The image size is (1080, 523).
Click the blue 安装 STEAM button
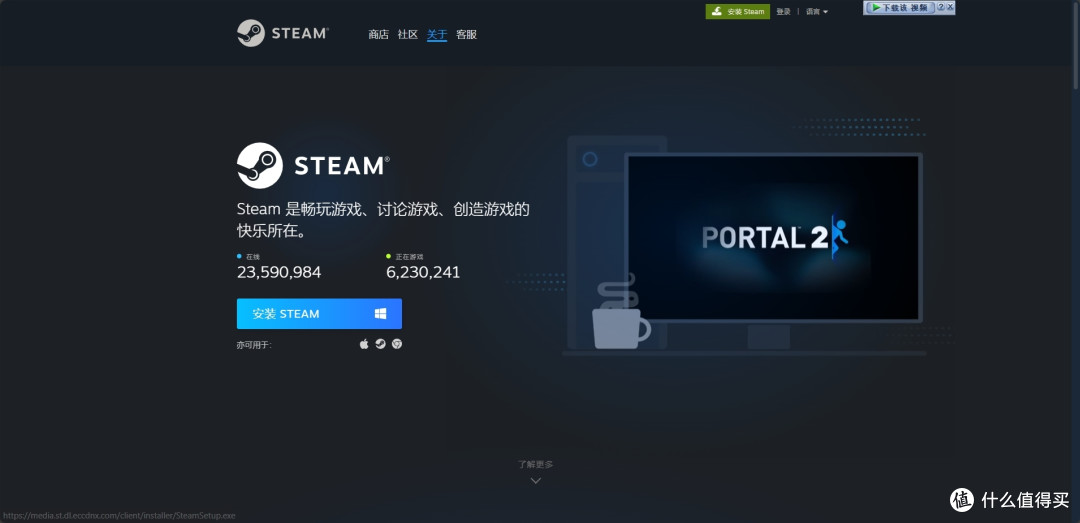[319, 314]
